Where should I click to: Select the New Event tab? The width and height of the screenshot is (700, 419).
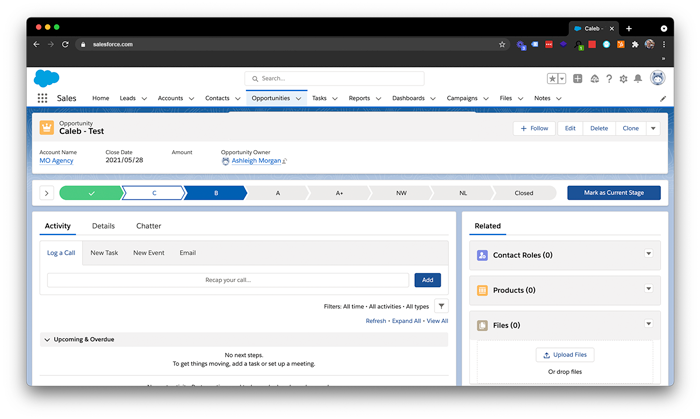[x=149, y=253]
